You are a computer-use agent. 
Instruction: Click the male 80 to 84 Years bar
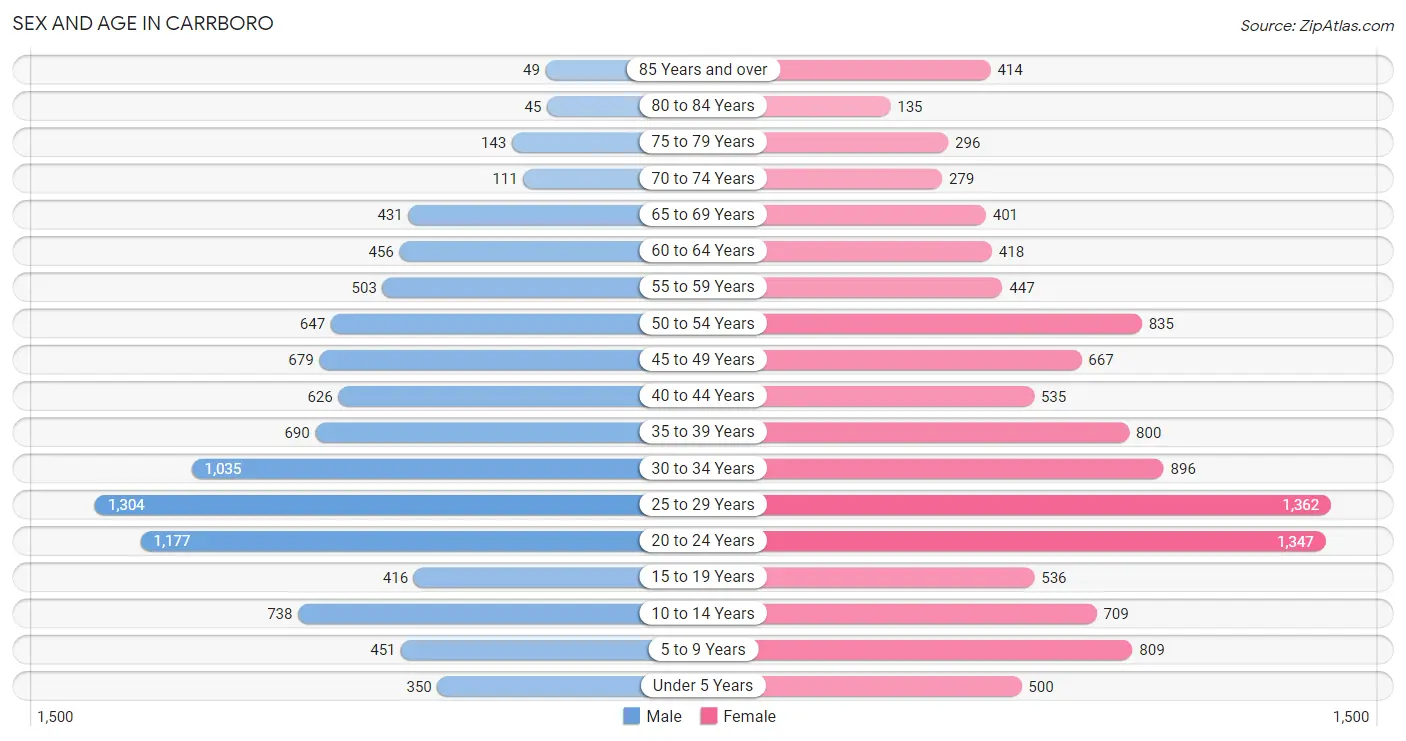[x=594, y=106]
